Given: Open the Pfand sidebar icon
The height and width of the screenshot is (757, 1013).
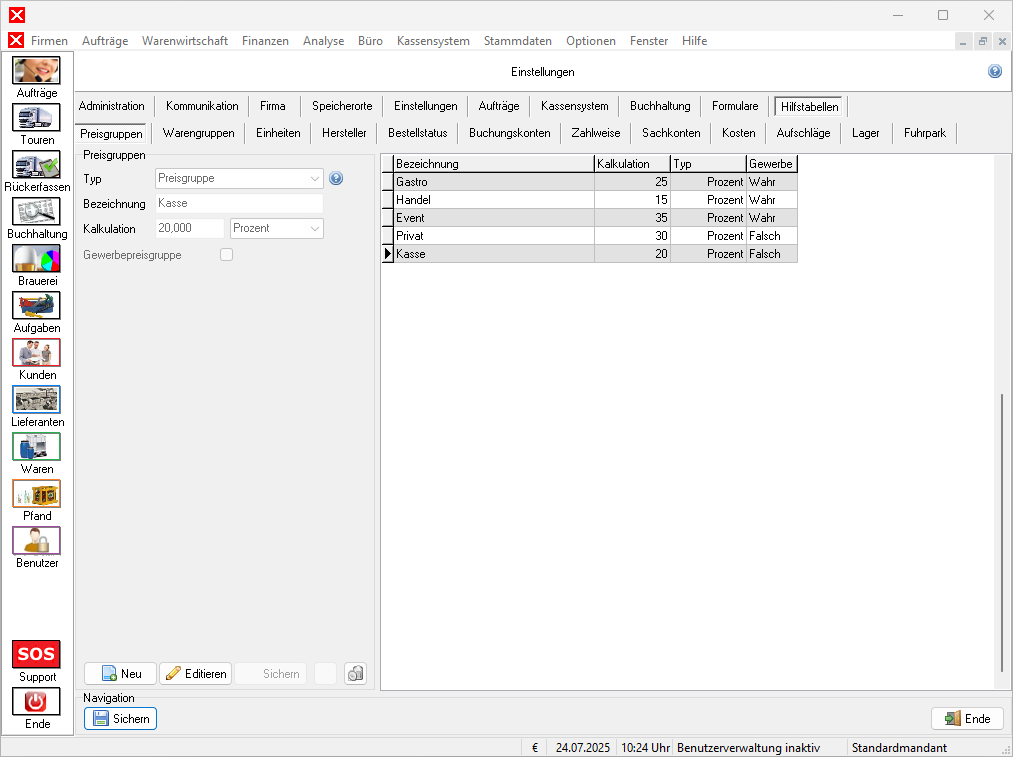Looking at the screenshot, I should pyautogui.click(x=37, y=494).
